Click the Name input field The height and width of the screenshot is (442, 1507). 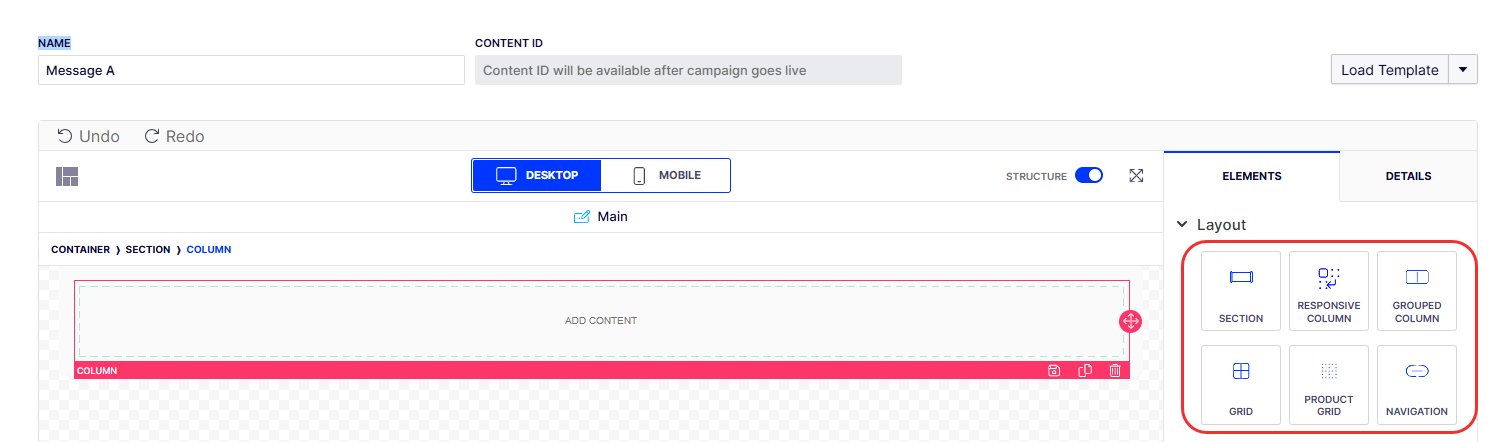coord(251,70)
